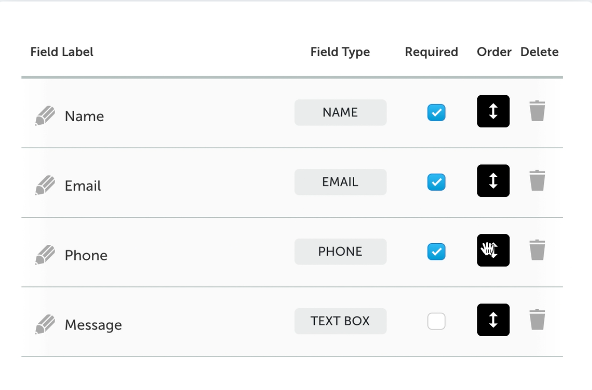Delete the Name field with trash icon

coord(537,111)
